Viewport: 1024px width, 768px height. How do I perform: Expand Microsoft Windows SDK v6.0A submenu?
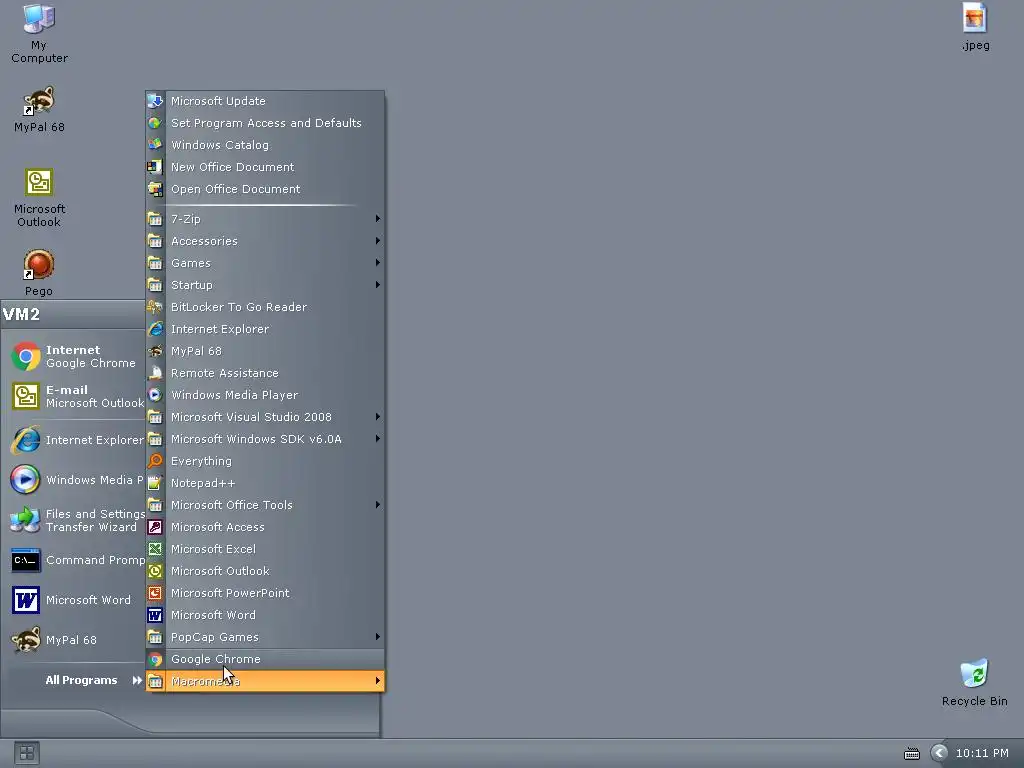[x=264, y=439]
